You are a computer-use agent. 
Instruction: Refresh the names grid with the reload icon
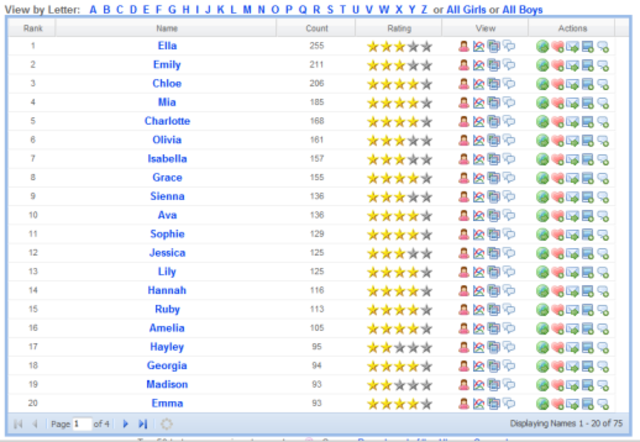(x=166, y=424)
